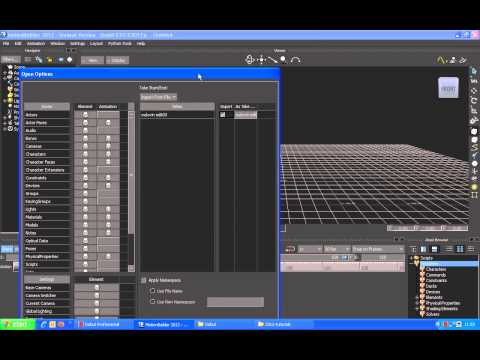
Task: Open the Help menu
Action: 141,44
